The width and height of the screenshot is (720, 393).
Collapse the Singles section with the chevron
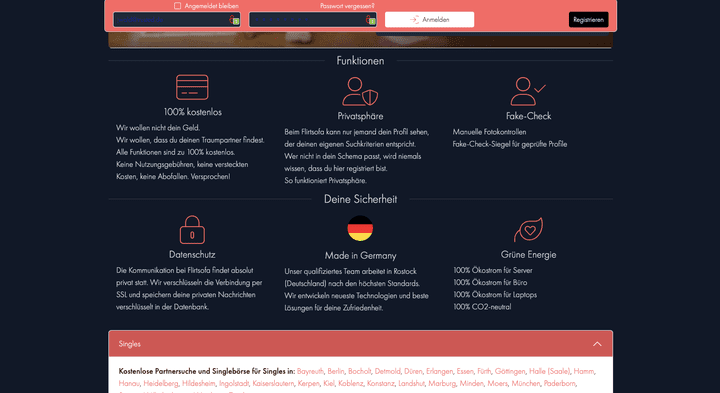coord(597,344)
